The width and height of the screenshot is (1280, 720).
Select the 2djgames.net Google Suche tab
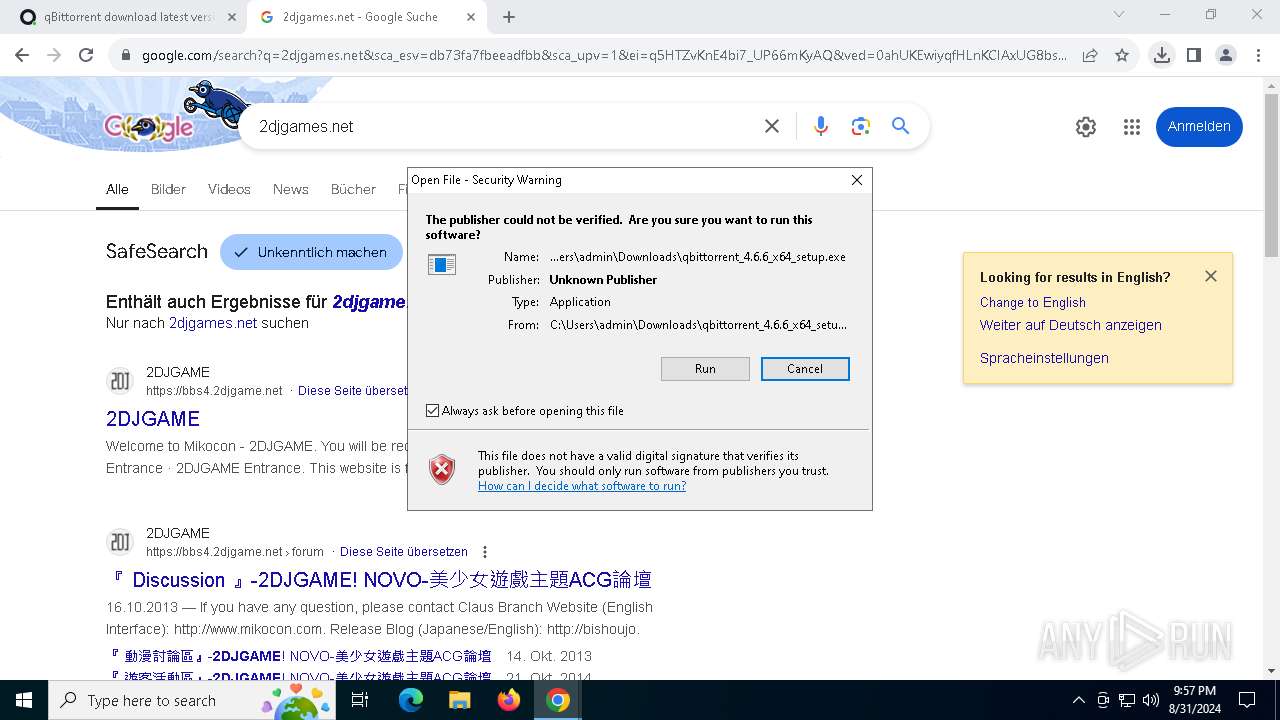coord(368,17)
